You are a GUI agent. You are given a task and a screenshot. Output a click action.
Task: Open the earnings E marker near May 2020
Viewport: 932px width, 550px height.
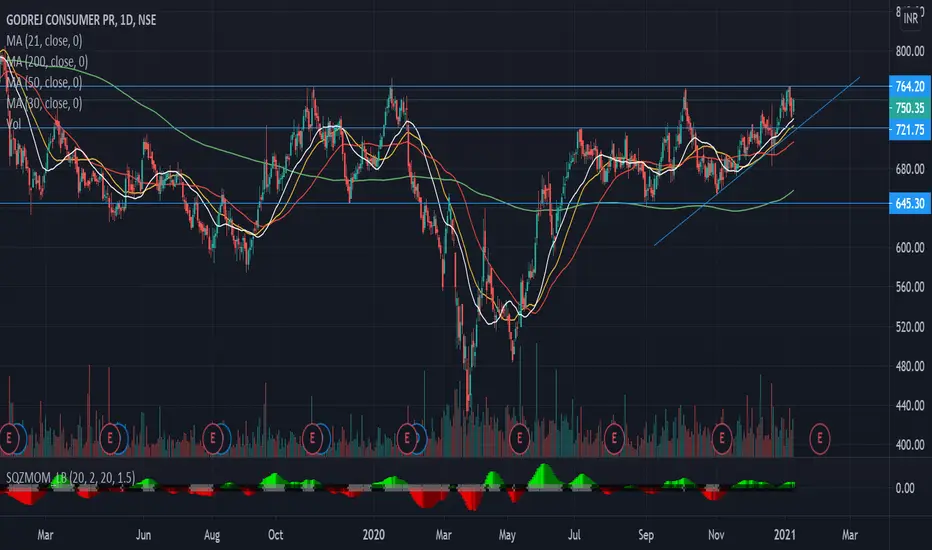(519, 439)
